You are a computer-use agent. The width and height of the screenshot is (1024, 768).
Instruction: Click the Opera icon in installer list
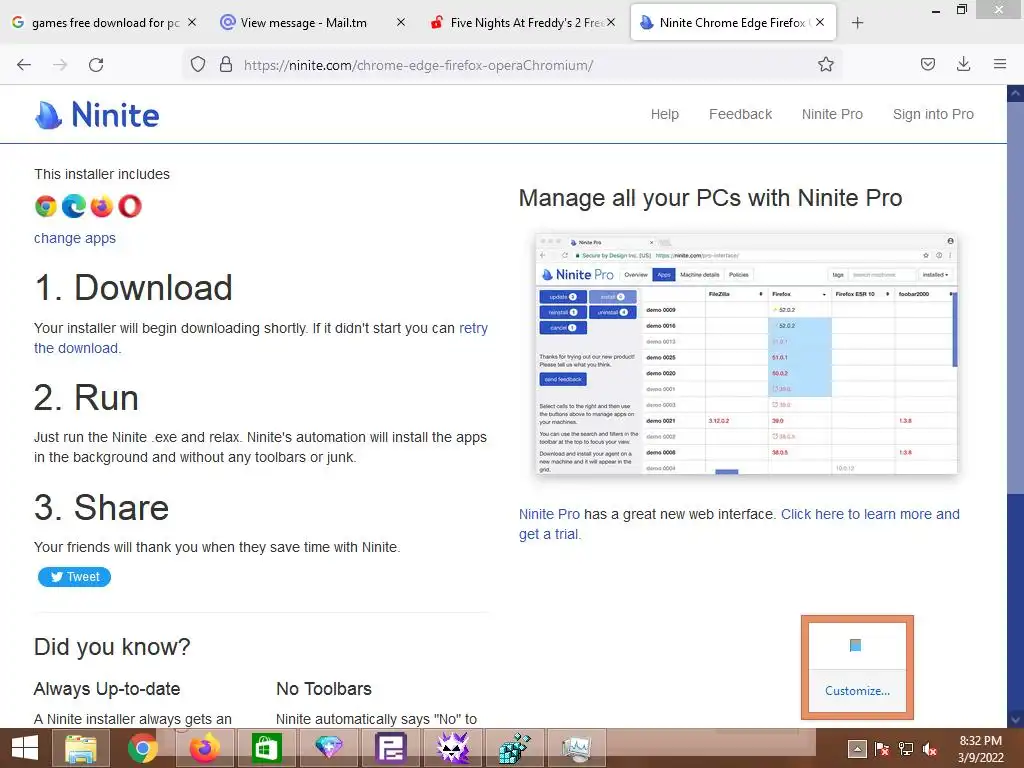pos(130,206)
